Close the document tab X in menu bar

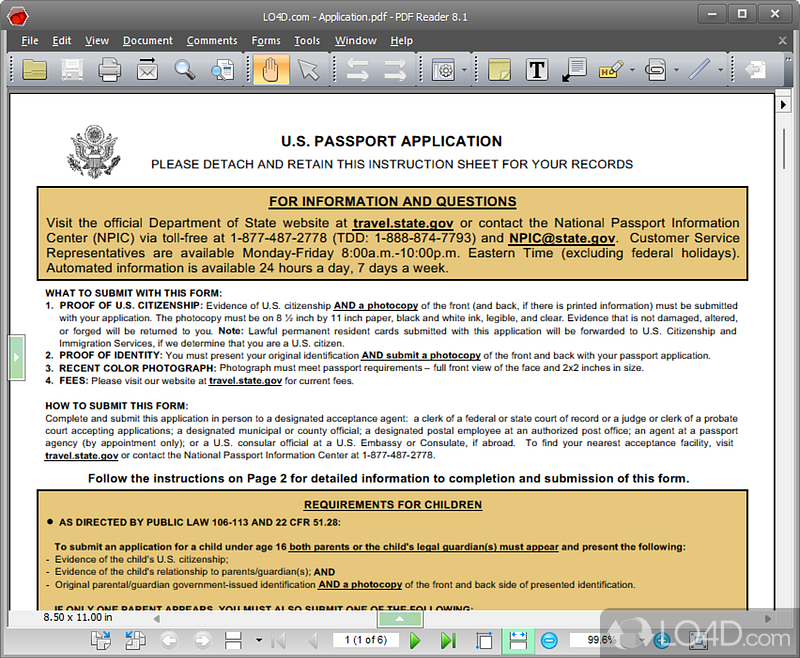(782, 40)
